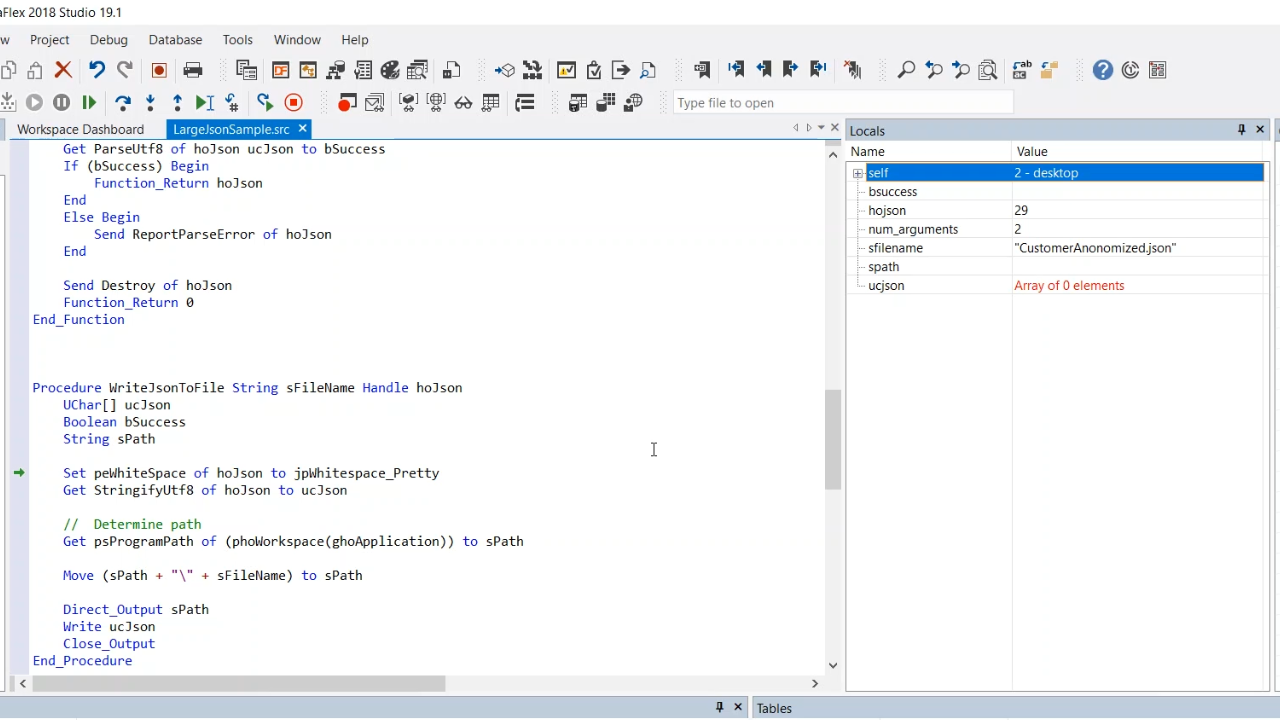Click the Print icon in the toolbar
This screenshot has width=1280, height=720.
193,70
